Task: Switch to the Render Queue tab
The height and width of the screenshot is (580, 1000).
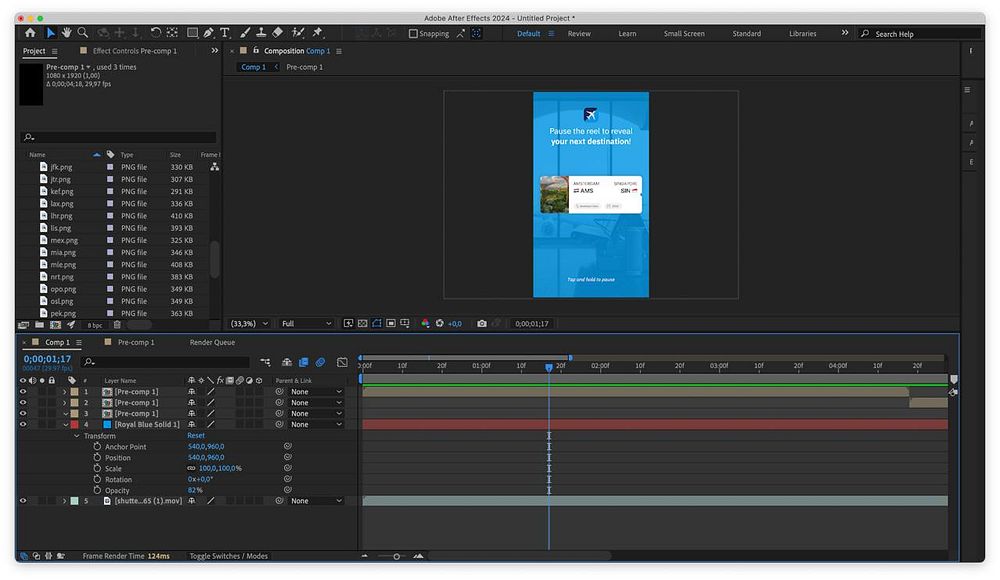Action: point(212,343)
